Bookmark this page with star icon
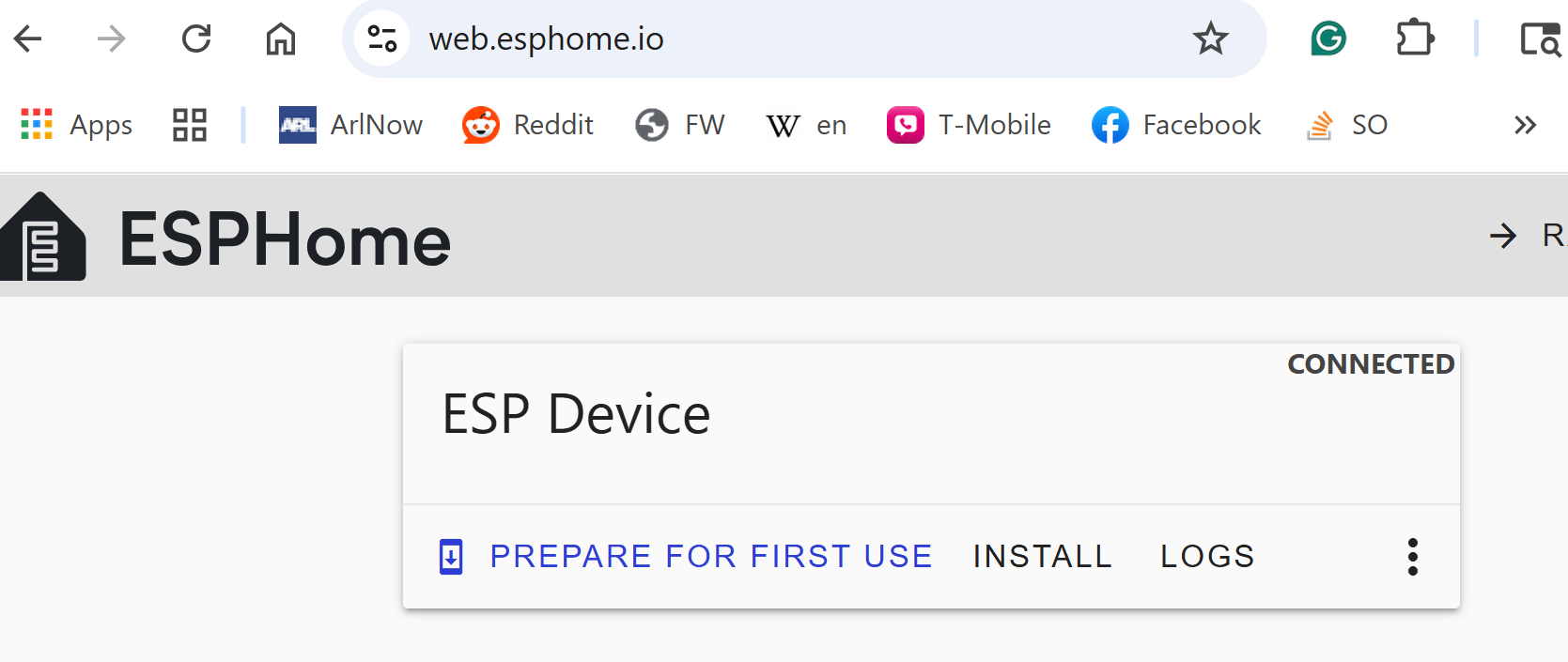This screenshot has height=662, width=1568. click(1210, 38)
